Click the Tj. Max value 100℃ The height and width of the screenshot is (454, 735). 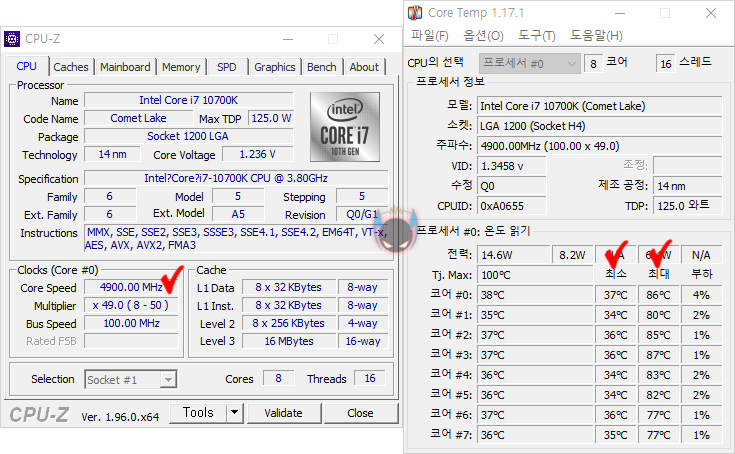tap(535, 275)
